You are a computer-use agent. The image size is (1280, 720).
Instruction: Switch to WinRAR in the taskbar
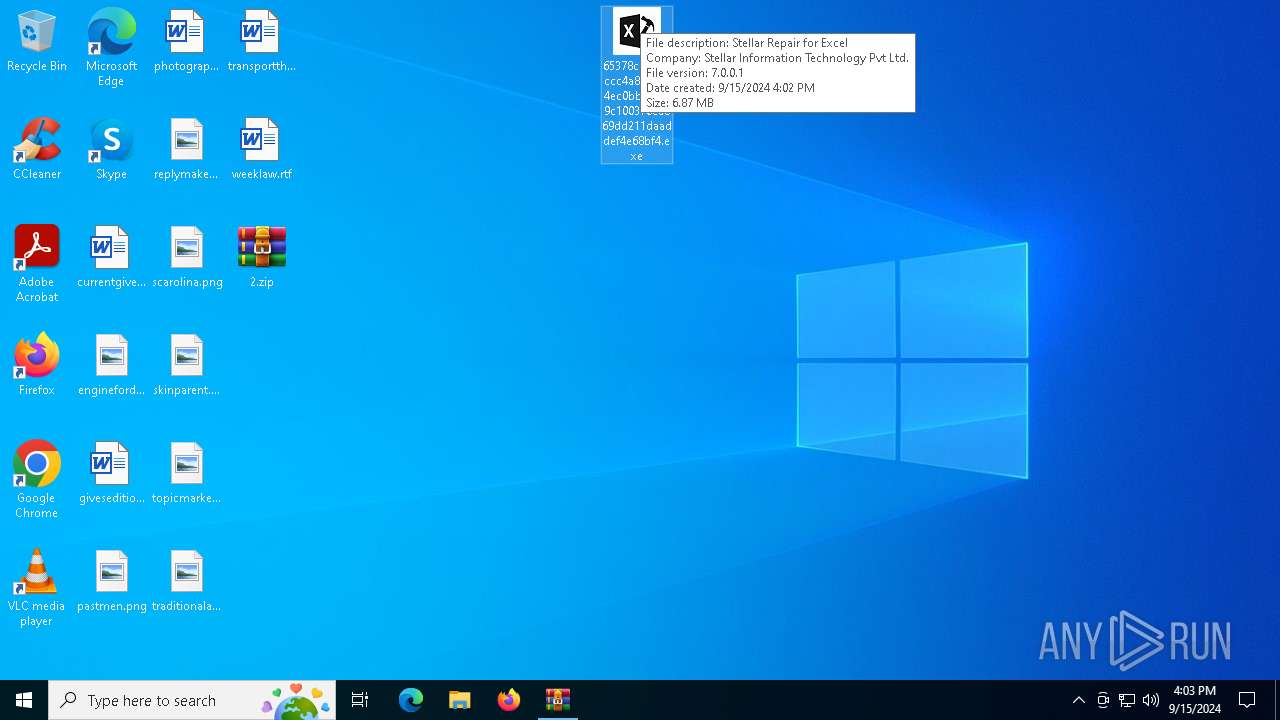[558, 700]
